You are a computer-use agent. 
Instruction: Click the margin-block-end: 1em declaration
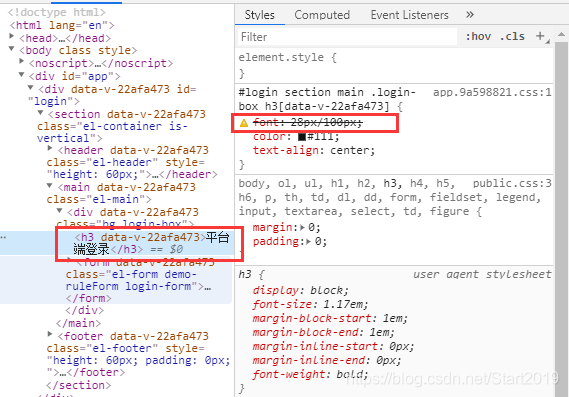click(x=323, y=332)
